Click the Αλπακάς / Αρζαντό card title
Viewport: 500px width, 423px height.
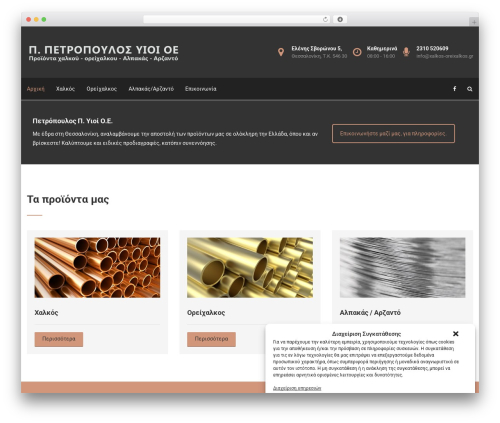(x=370, y=313)
